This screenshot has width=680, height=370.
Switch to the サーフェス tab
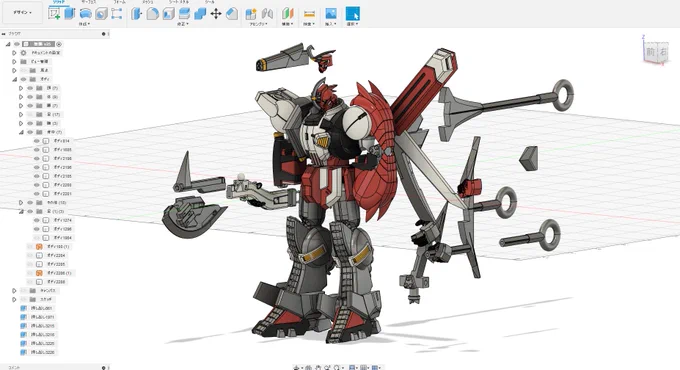(x=88, y=2)
